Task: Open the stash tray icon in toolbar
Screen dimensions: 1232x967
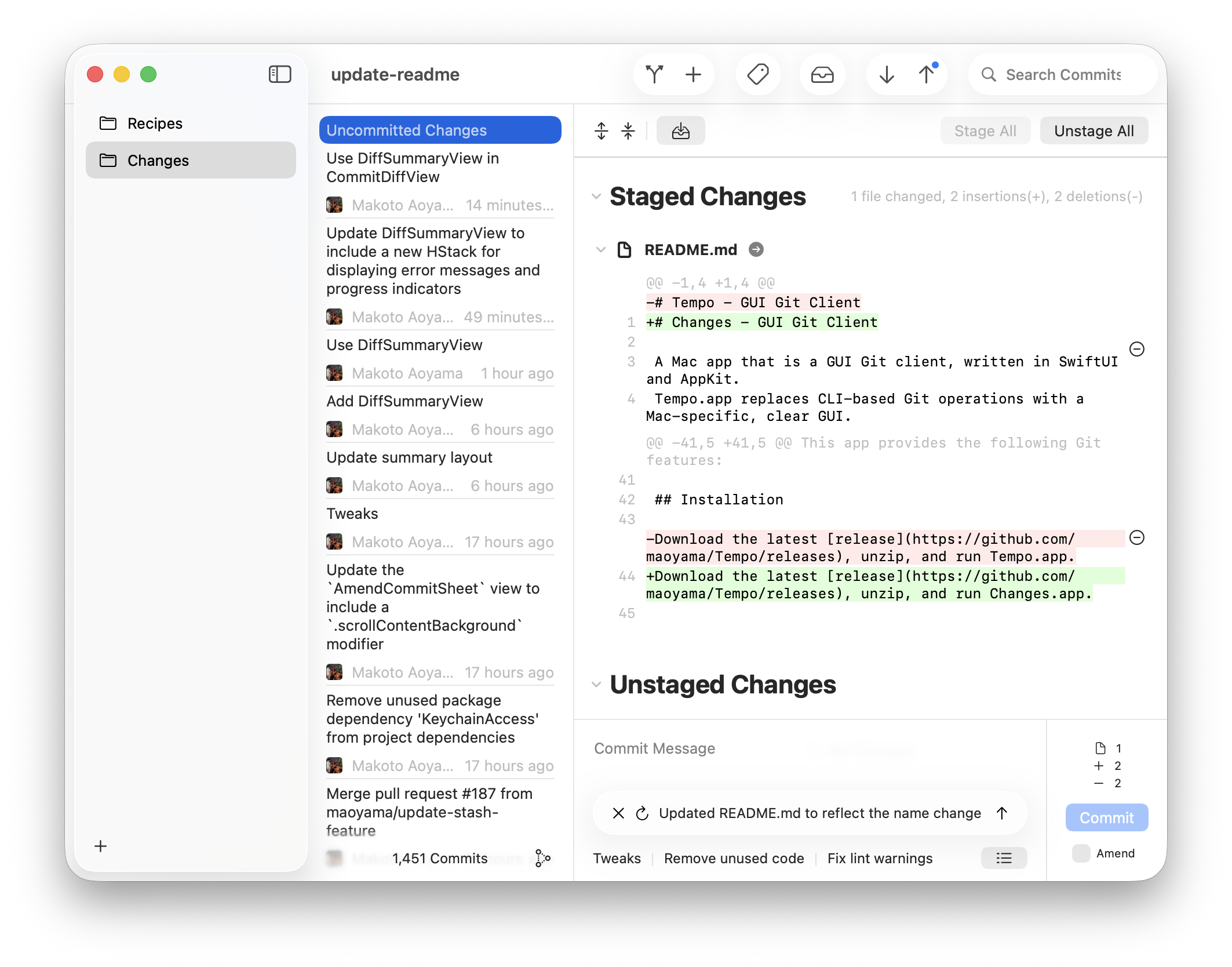Action: pyautogui.click(x=822, y=74)
